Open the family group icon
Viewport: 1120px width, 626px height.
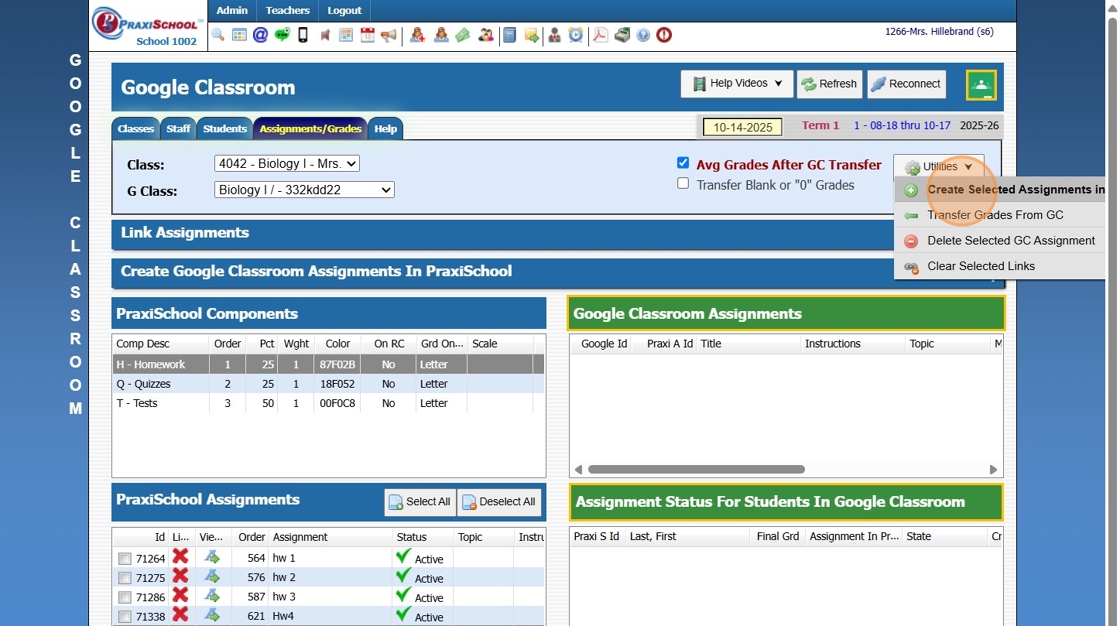pyautogui.click(x=486, y=35)
